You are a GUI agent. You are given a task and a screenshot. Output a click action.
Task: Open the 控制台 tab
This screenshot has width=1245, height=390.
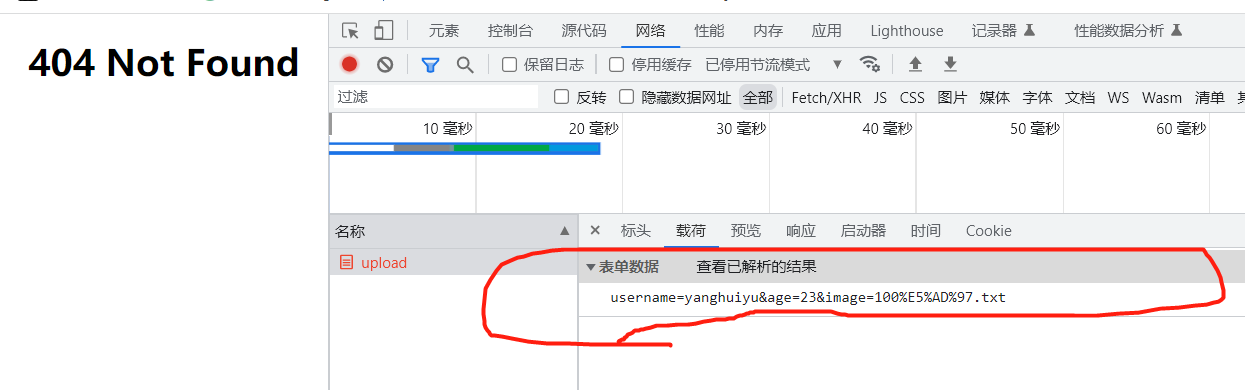coord(510,31)
